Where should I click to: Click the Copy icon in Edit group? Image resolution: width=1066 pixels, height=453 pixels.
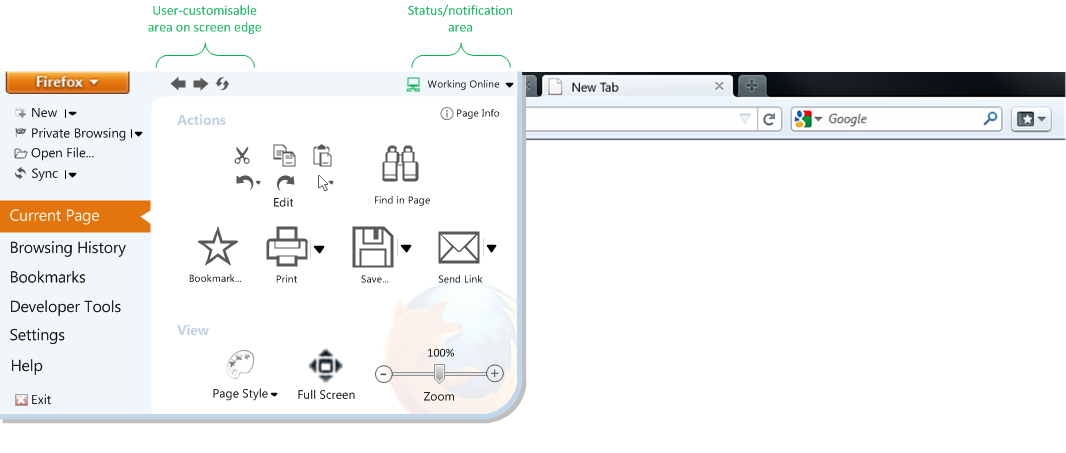[284, 155]
